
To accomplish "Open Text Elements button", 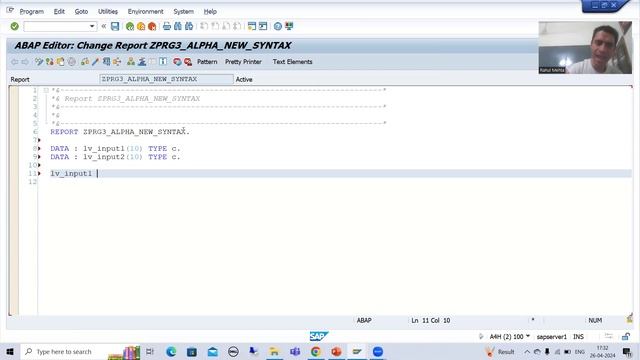I will (292, 62).
